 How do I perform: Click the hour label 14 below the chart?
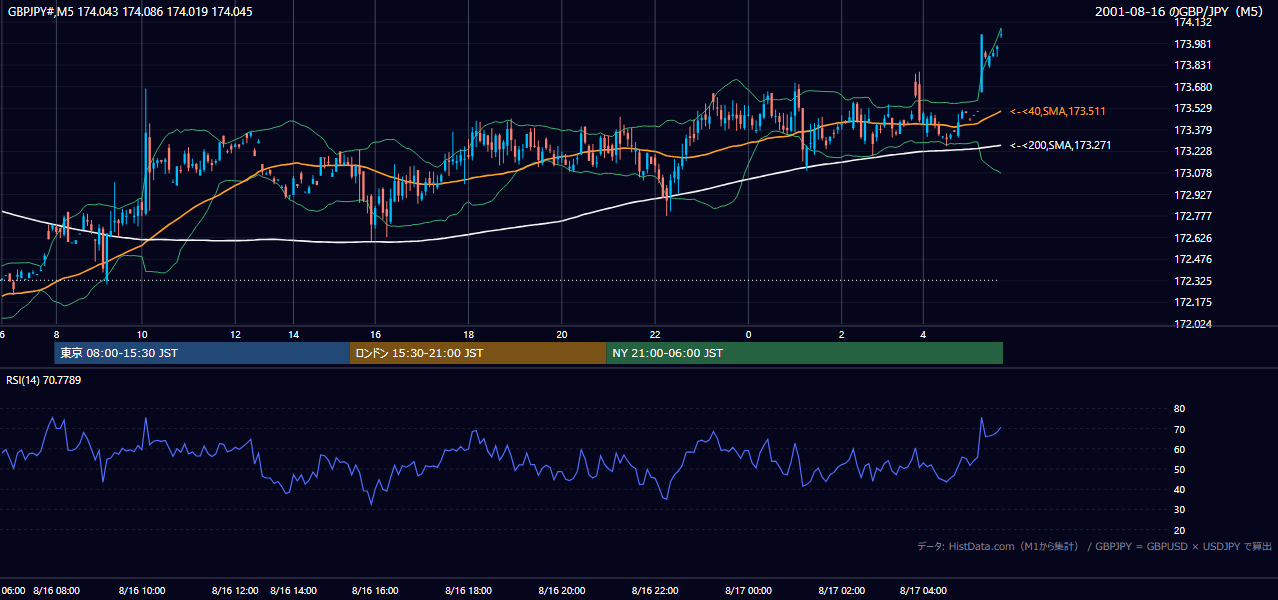pos(294,334)
